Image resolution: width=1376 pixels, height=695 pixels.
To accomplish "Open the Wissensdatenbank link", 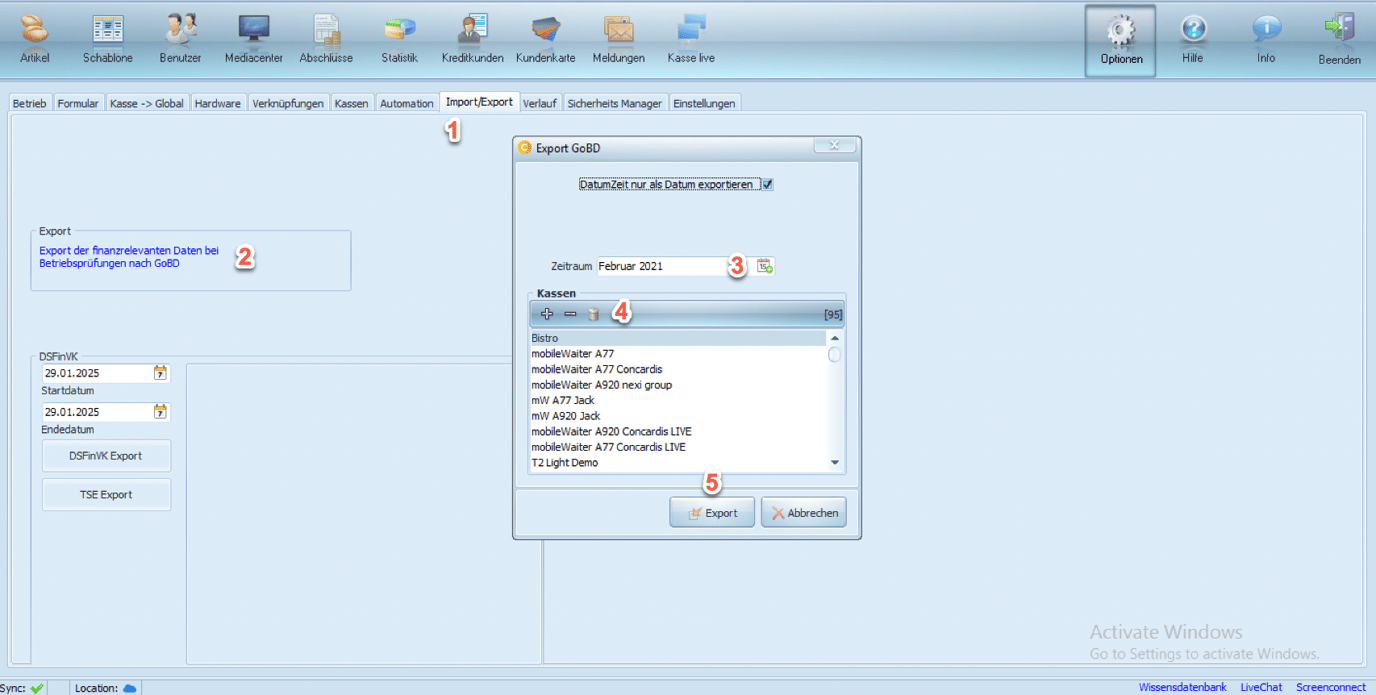I will pyautogui.click(x=1183, y=687).
